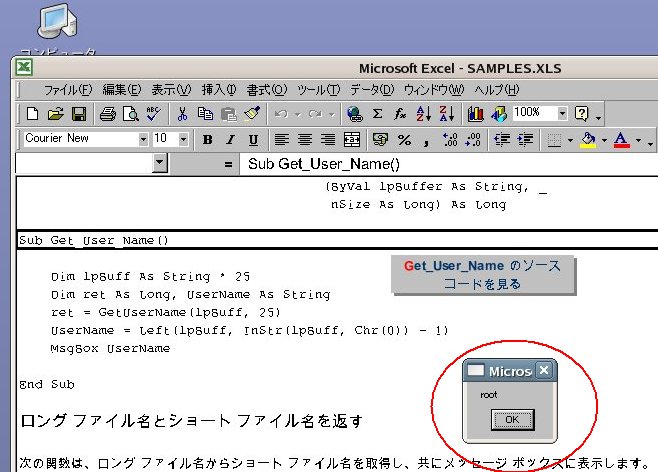The image size is (658, 472).
Task: Open font color palette dropdown arrow
Action: 638,140
